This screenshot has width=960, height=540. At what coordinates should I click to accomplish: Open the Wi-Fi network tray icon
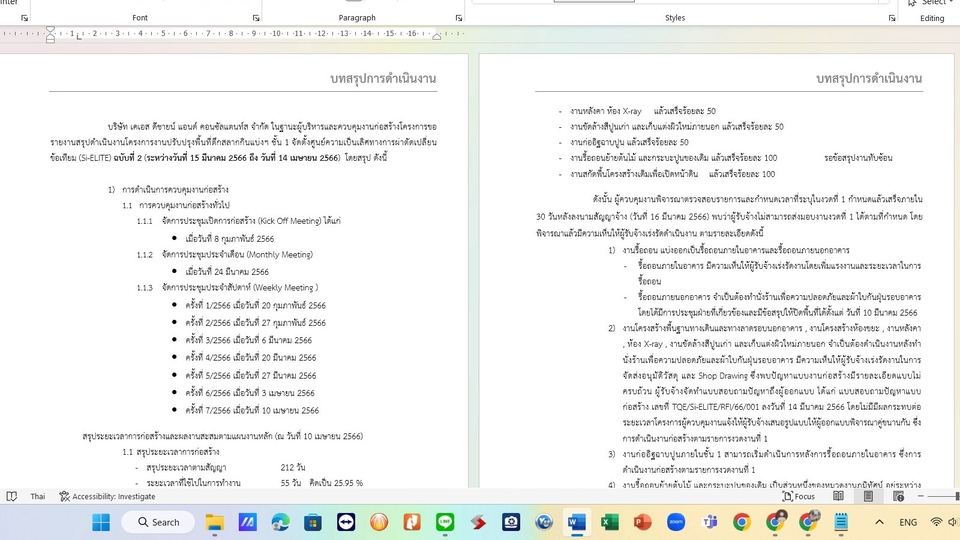pos(936,522)
